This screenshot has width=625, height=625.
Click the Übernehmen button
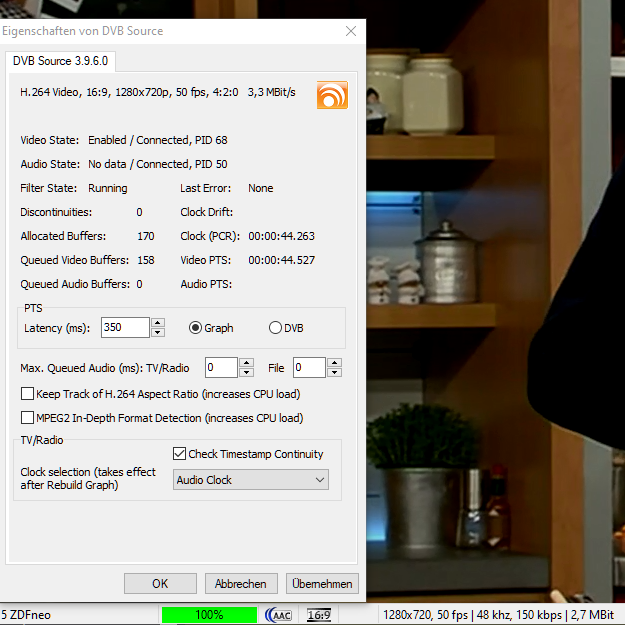pyautogui.click(x=322, y=584)
